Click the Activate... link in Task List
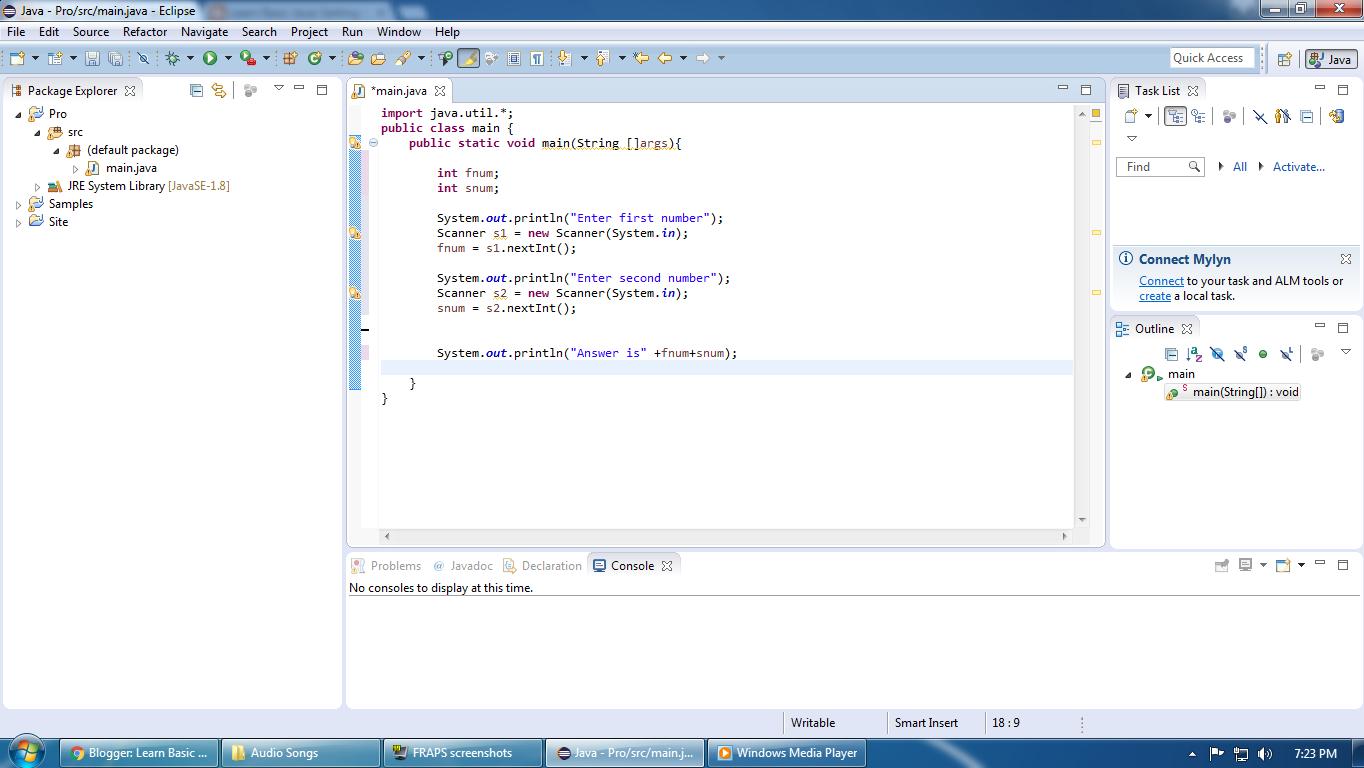The width and height of the screenshot is (1364, 768). click(1298, 167)
